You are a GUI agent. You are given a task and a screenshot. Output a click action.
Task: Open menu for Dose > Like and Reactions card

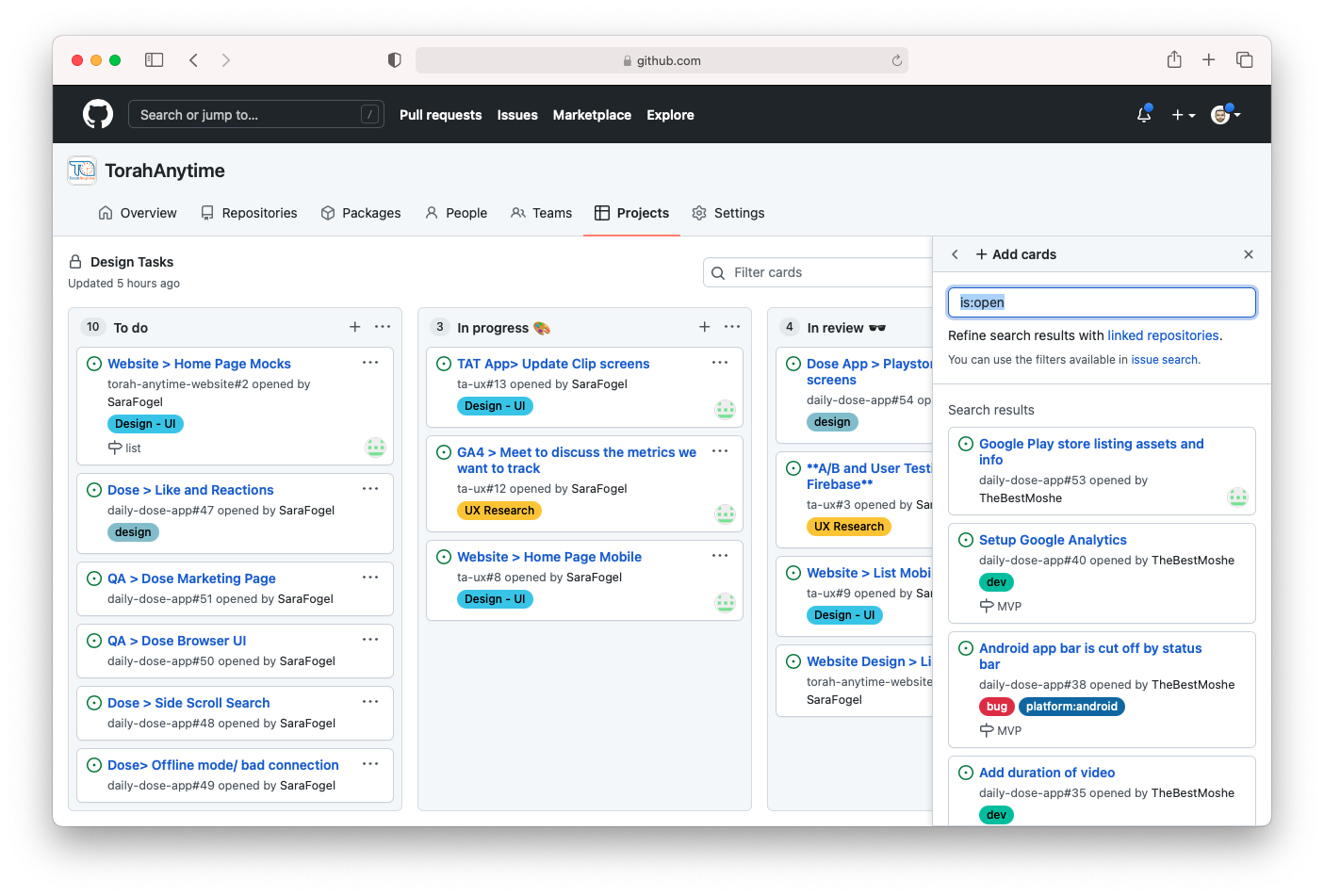(370, 489)
